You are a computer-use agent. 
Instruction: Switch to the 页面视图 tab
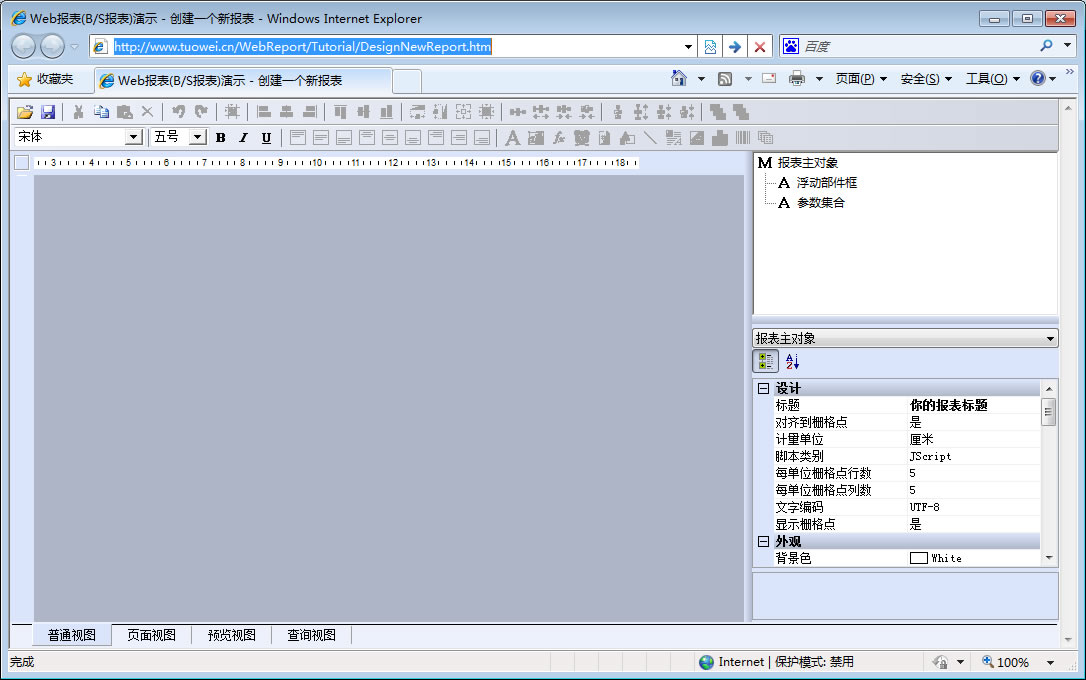[x=151, y=635]
